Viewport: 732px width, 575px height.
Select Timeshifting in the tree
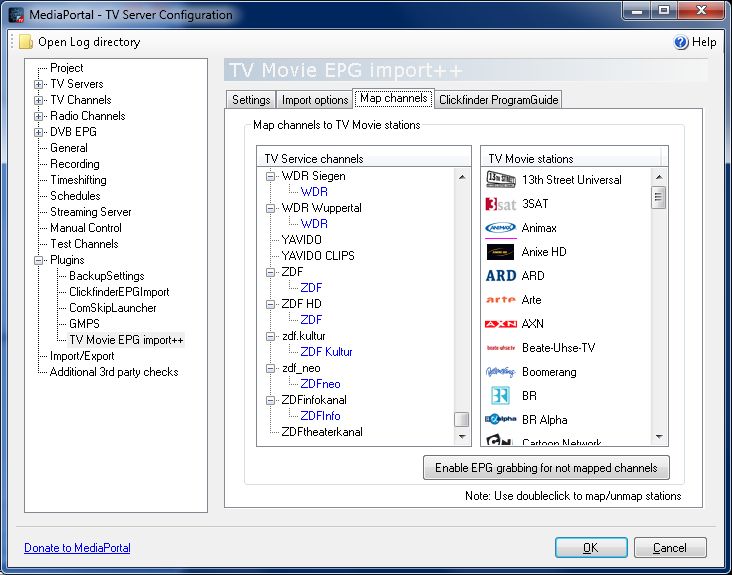pos(78,180)
